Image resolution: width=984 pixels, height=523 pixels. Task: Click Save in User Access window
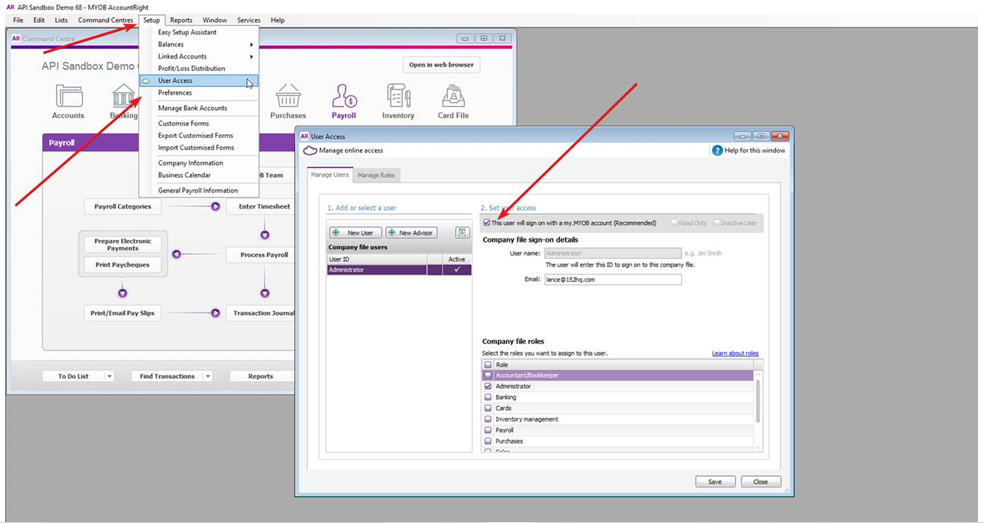(x=715, y=482)
